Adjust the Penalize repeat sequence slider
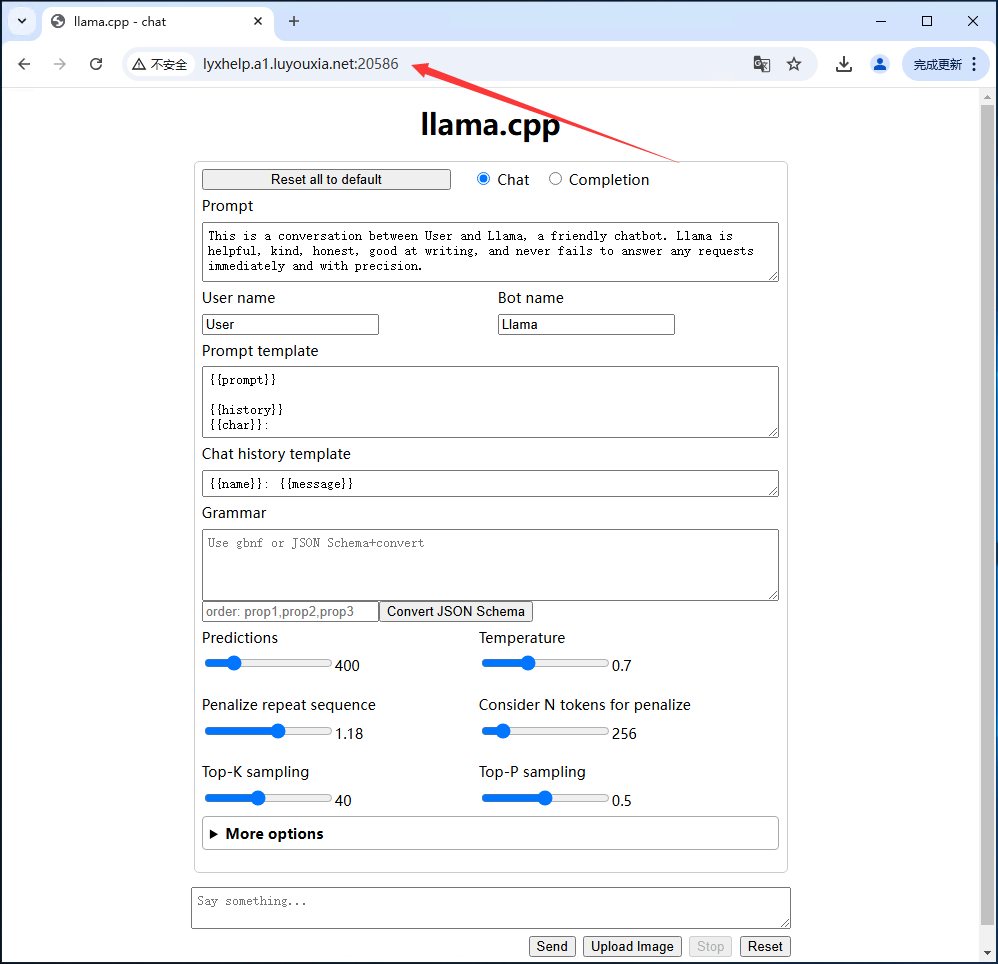 pos(268,731)
